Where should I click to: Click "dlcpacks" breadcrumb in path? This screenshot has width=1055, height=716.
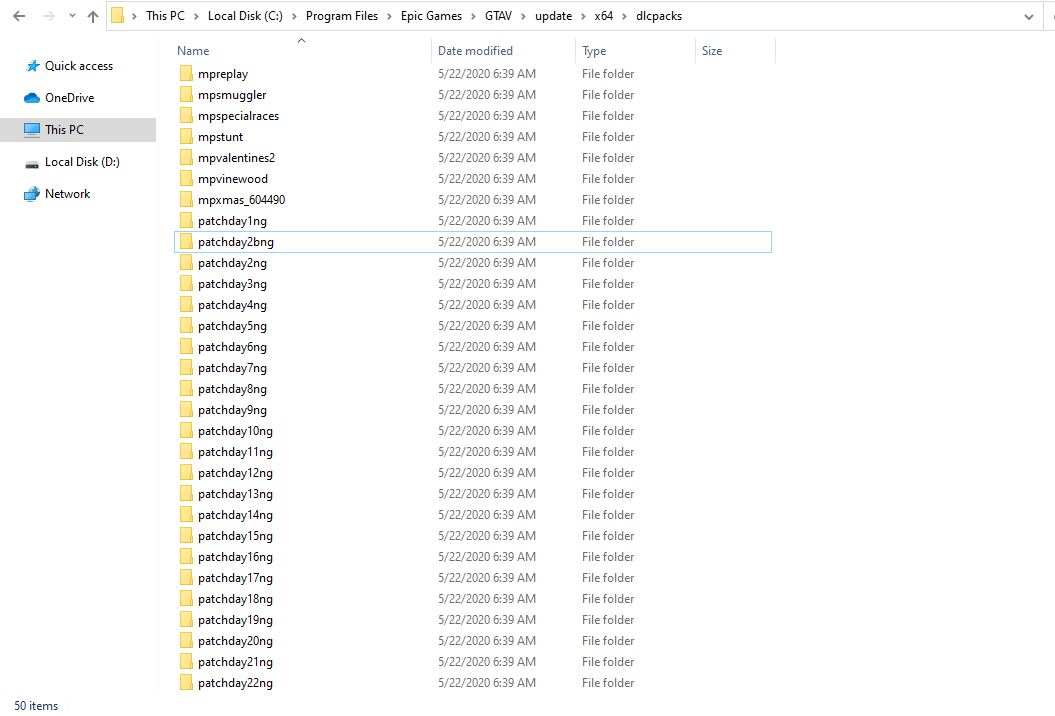659,15
